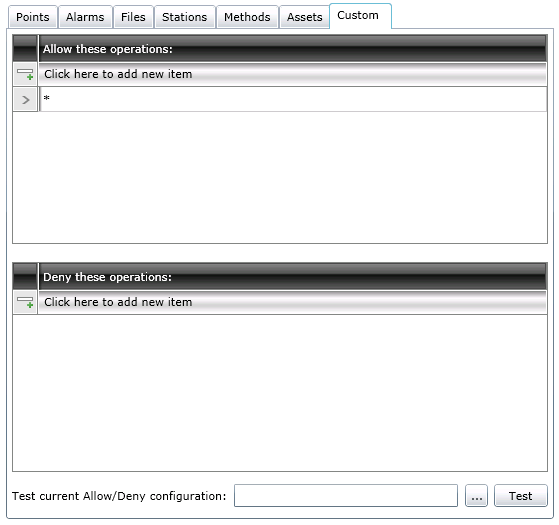Click the add-item icon in Allow operations
The width and height of the screenshot is (559, 525).
click(25, 74)
